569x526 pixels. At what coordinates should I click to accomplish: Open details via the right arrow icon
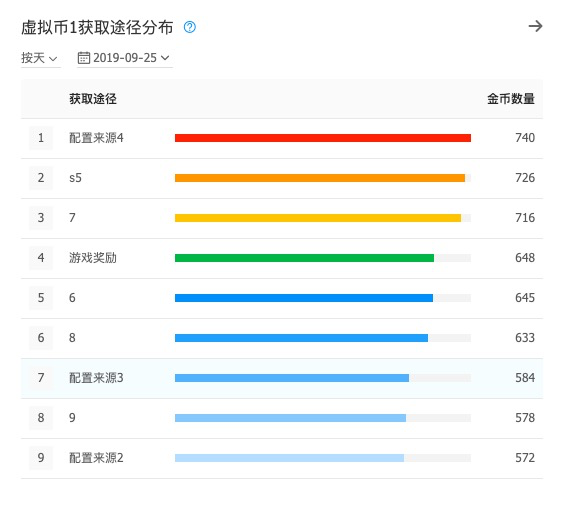click(x=535, y=26)
